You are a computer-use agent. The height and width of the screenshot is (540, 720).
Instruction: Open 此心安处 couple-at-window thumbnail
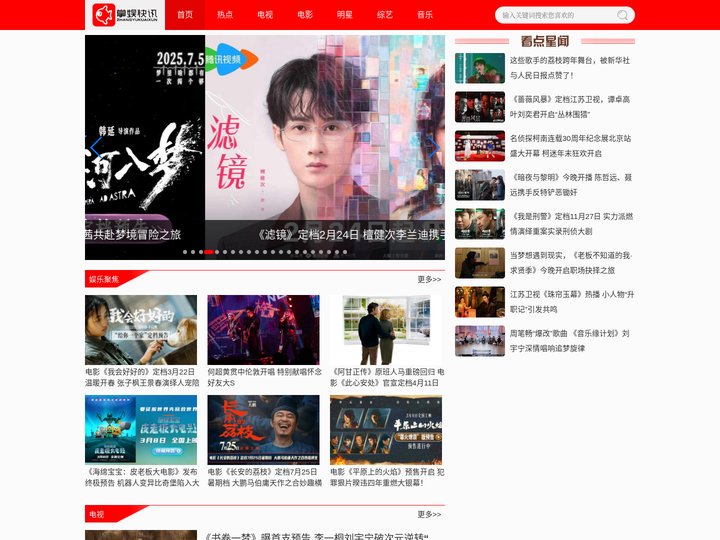pos(386,330)
